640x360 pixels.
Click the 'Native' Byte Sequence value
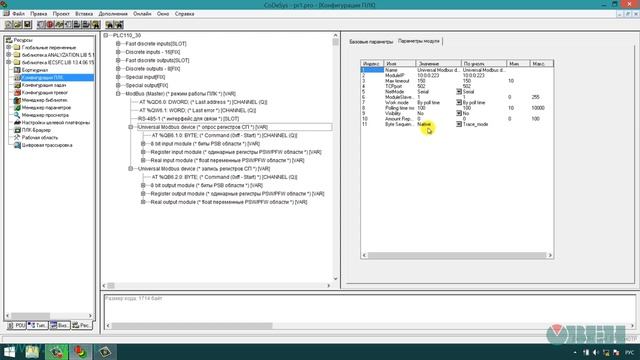click(x=424, y=124)
